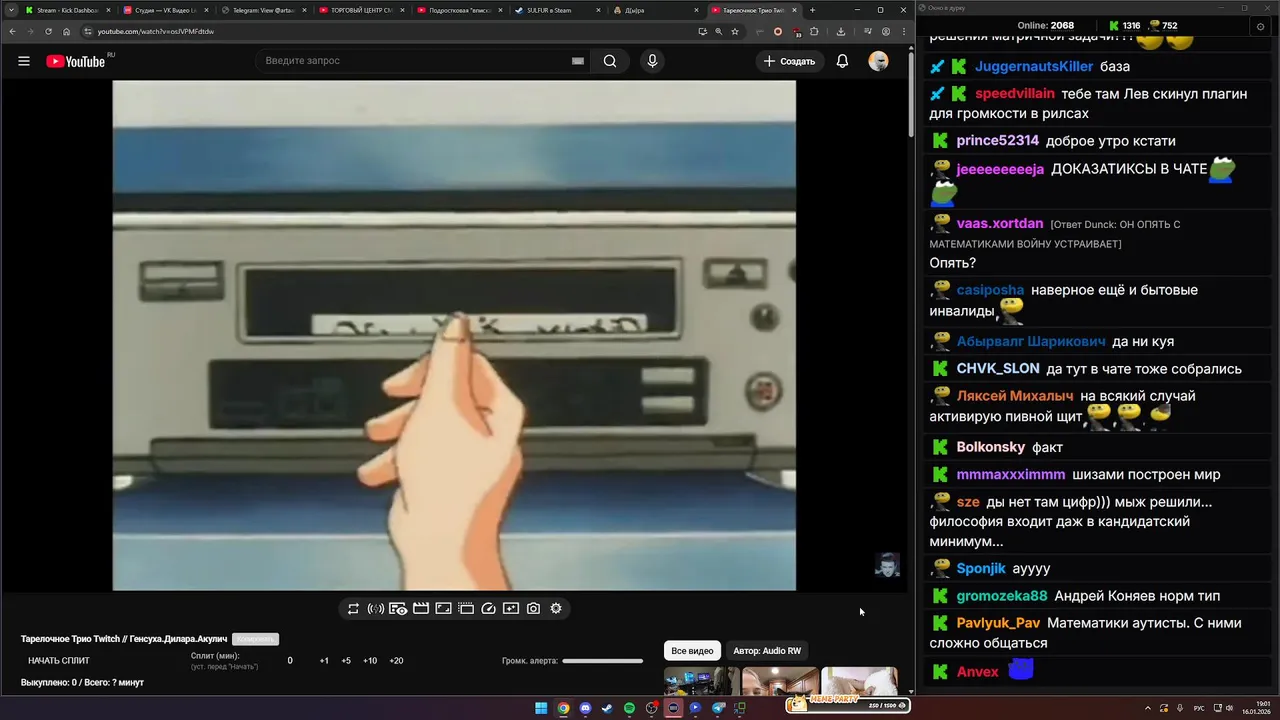Open Telegram from the taskbar
The width and height of the screenshot is (1280, 720).
[718, 708]
